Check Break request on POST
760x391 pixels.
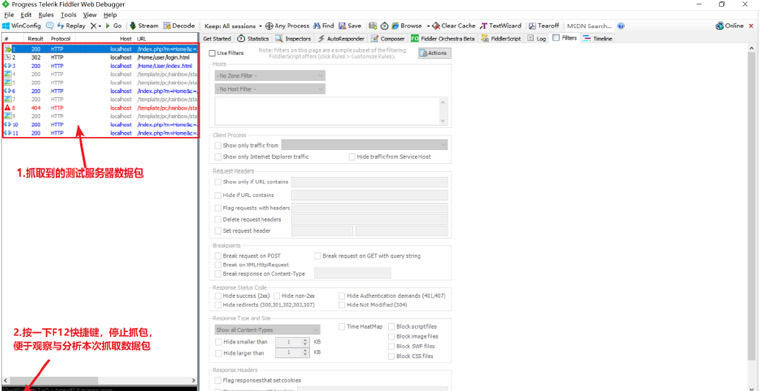pyautogui.click(x=218, y=256)
